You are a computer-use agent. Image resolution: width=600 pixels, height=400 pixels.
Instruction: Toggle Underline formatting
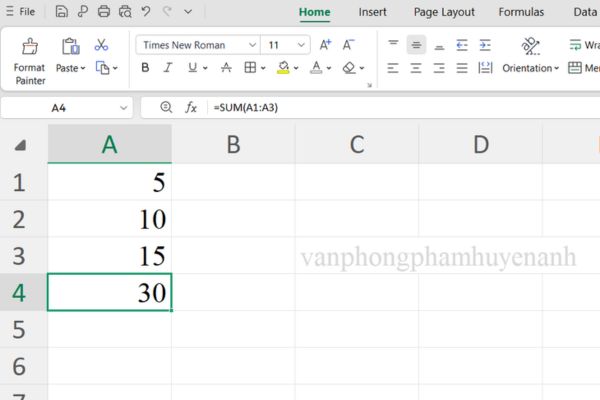pyautogui.click(x=192, y=68)
